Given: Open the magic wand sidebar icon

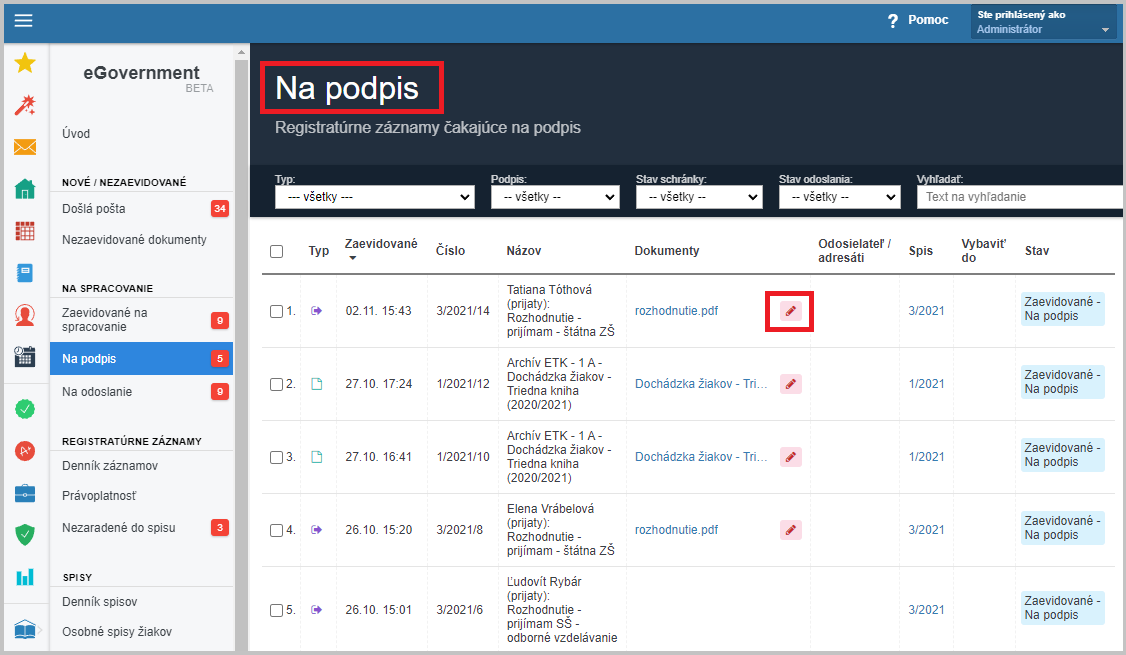Looking at the screenshot, I should pyautogui.click(x=25, y=105).
